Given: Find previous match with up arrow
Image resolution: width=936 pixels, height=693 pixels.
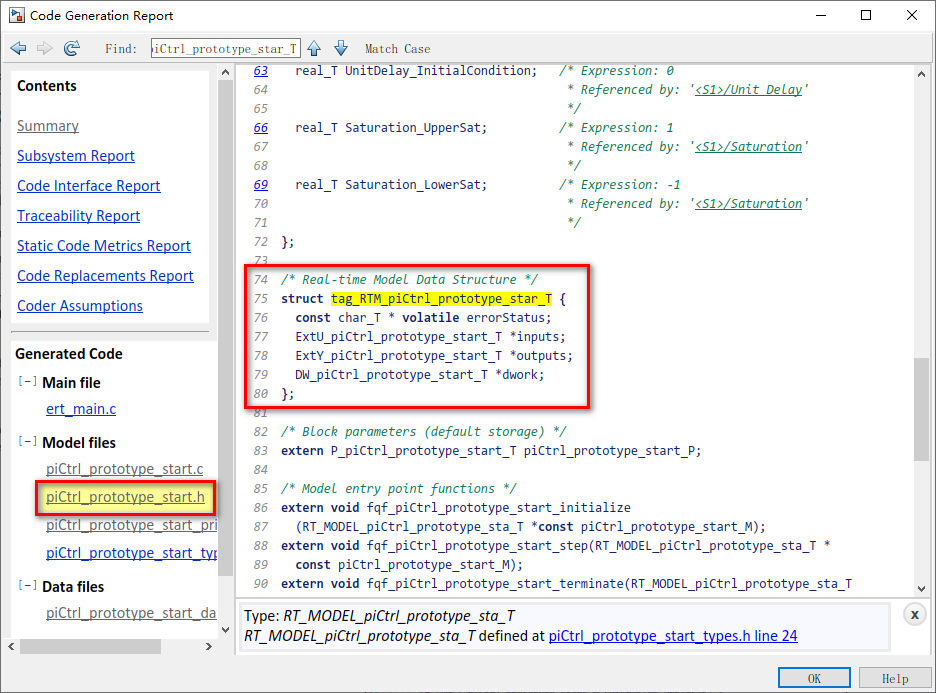Looking at the screenshot, I should point(314,48).
